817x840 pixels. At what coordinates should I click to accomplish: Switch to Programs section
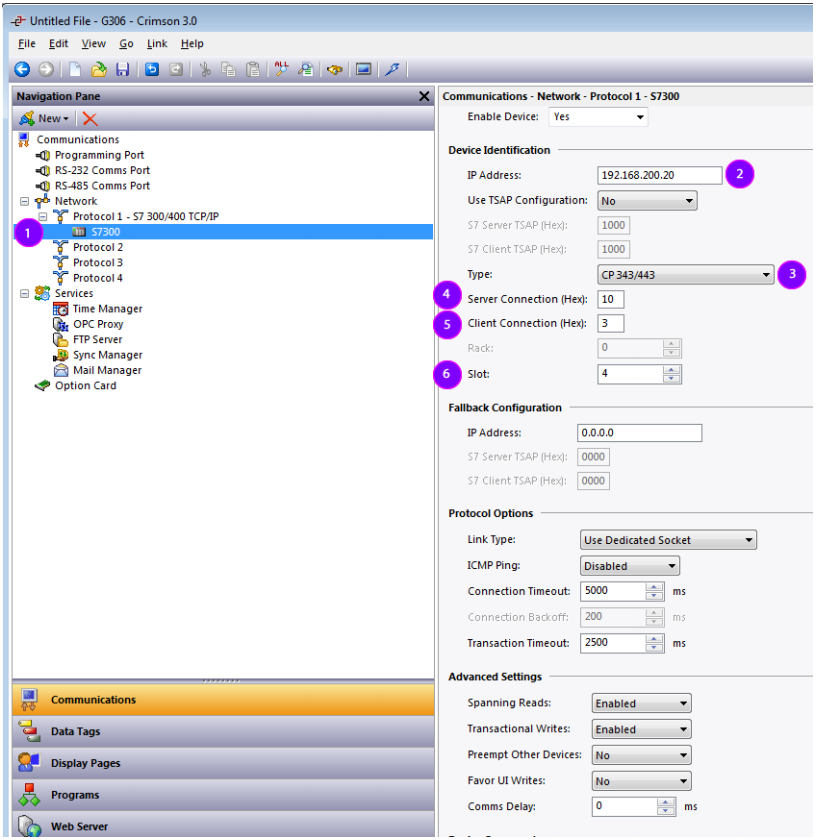(223, 795)
